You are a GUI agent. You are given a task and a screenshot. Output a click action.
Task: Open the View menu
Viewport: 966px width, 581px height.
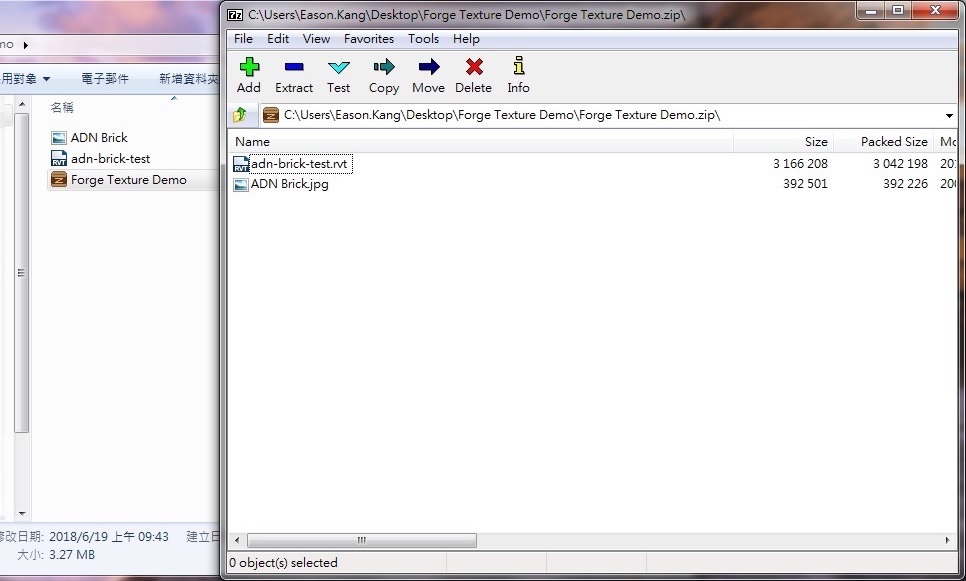316,39
